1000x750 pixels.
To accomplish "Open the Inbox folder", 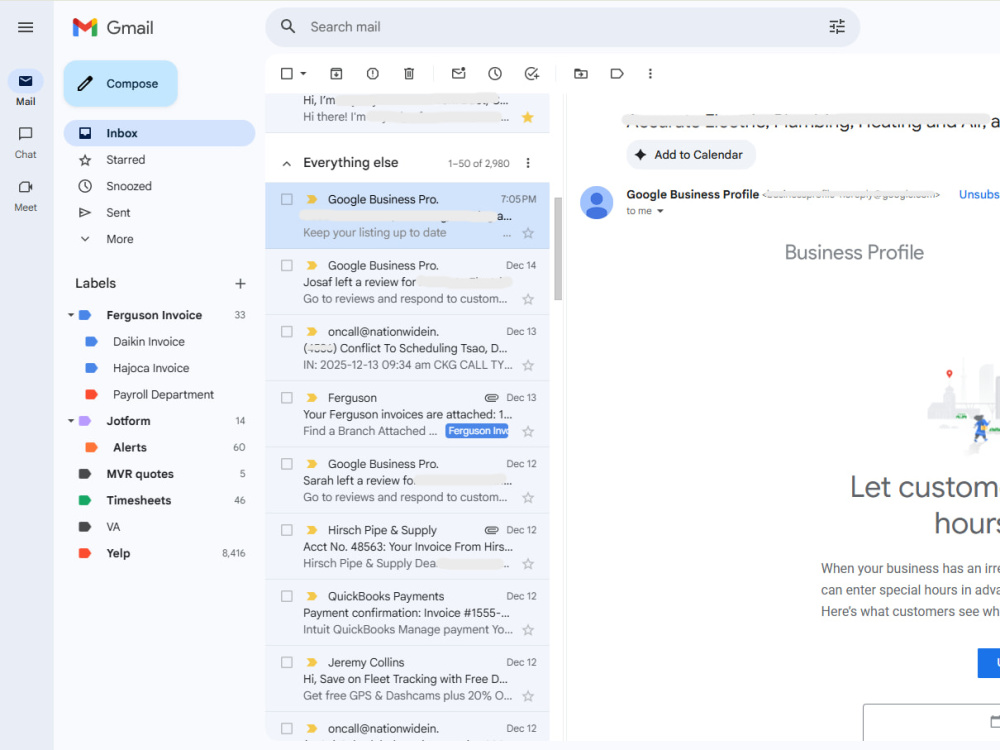I will tap(159, 133).
